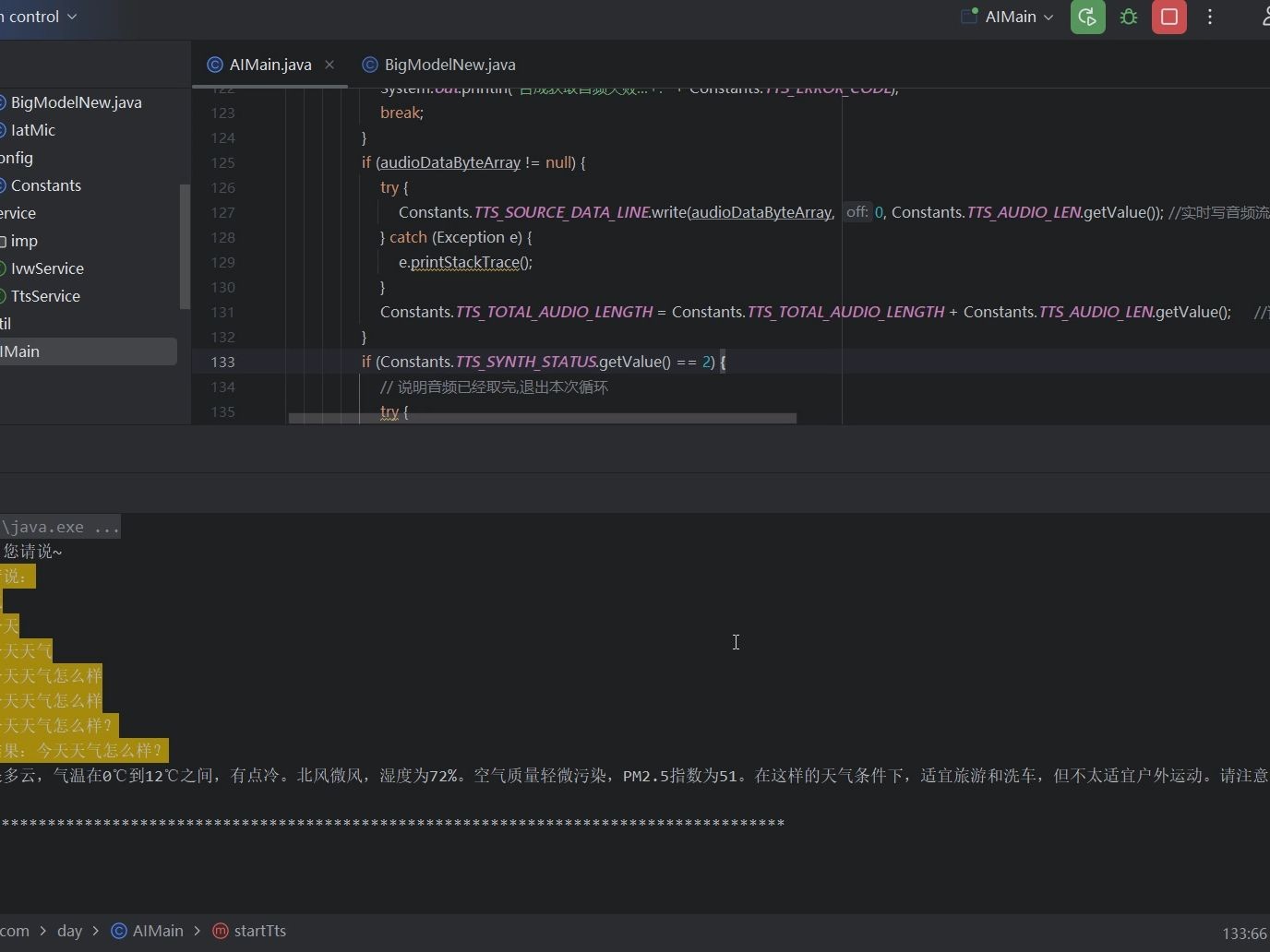Click the break statement on line 123
The width and height of the screenshot is (1270, 952).
[x=400, y=113]
